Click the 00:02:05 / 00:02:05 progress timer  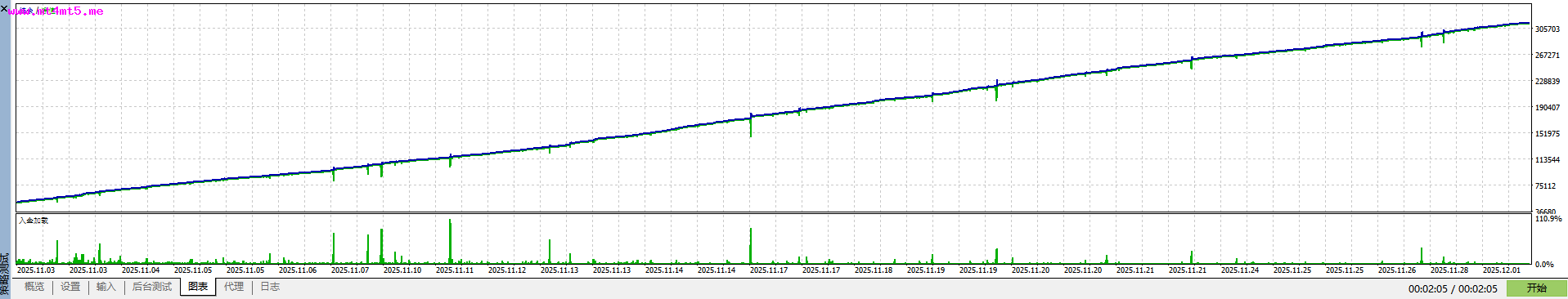pyautogui.click(x=1453, y=288)
